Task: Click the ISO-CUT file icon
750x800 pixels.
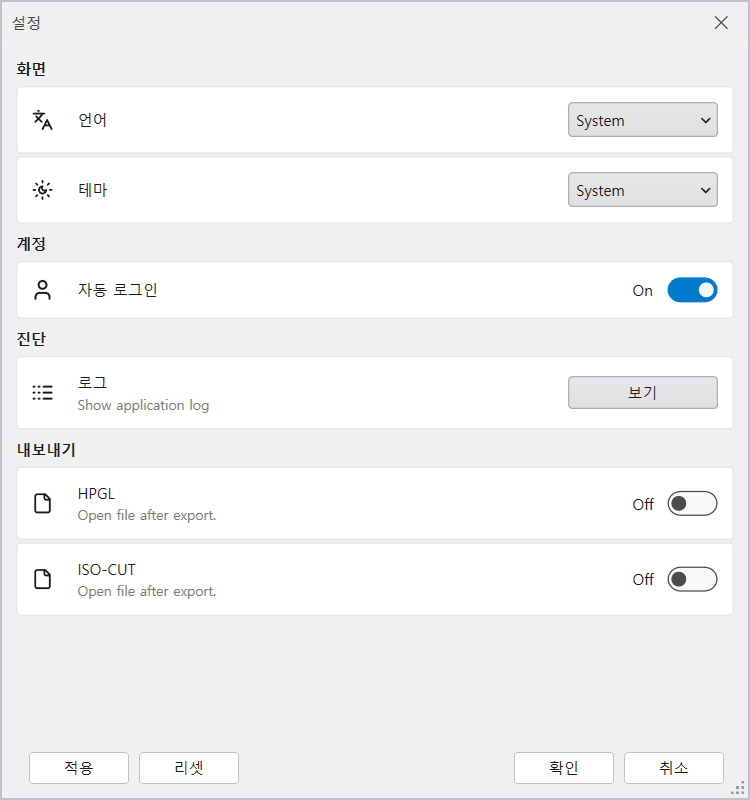Action: click(42, 579)
